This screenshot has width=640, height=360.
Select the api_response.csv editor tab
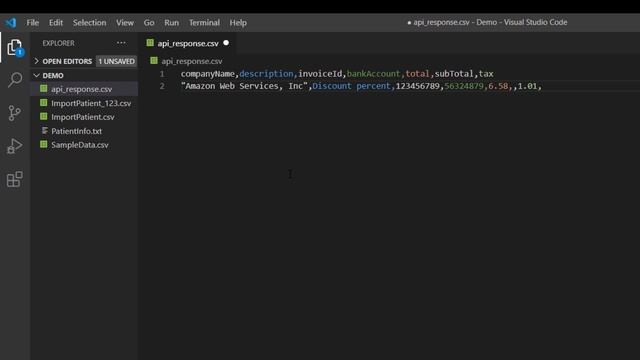[188, 43]
